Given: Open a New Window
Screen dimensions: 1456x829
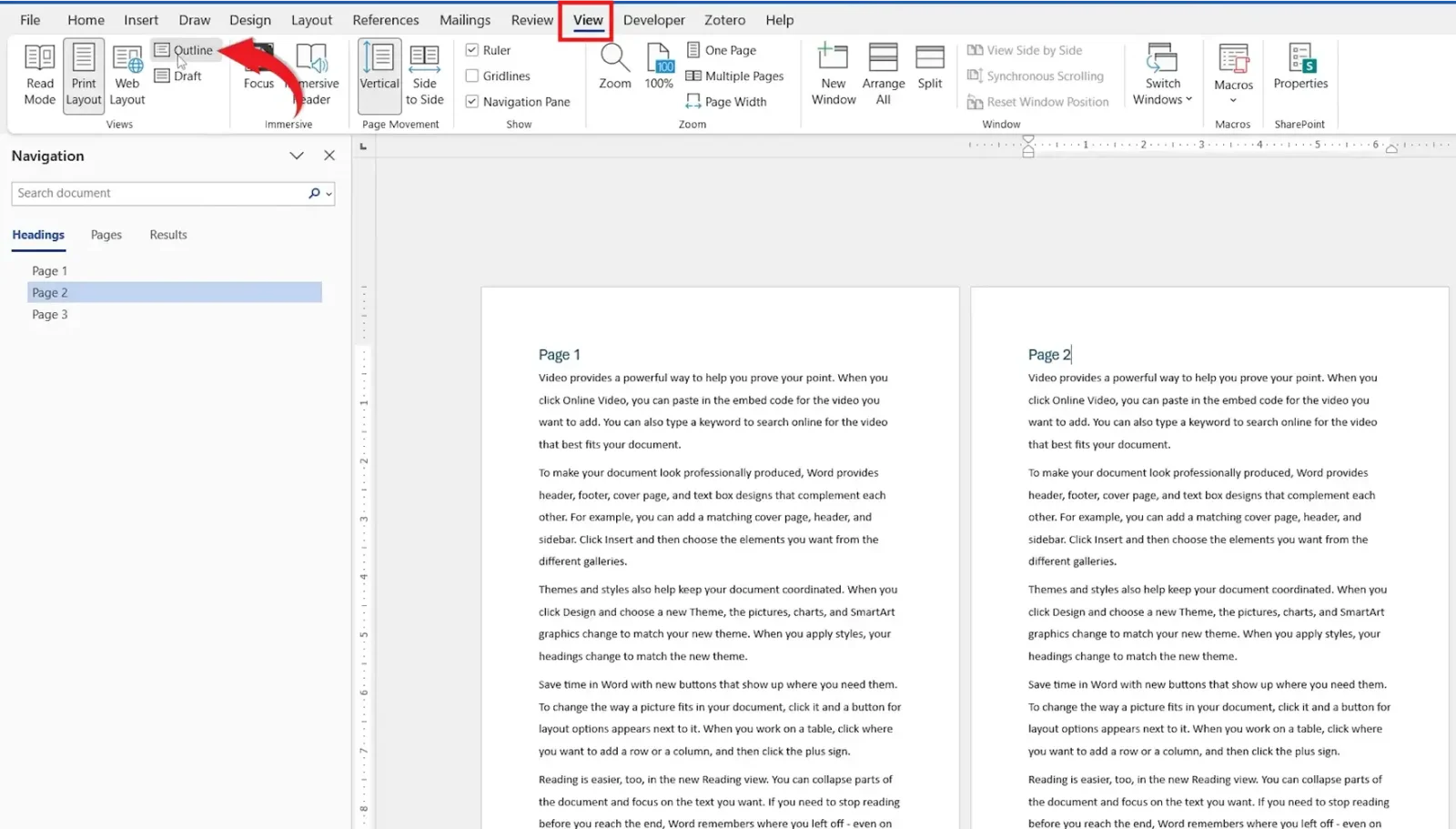Looking at the screenshot, I should (834, 75).
